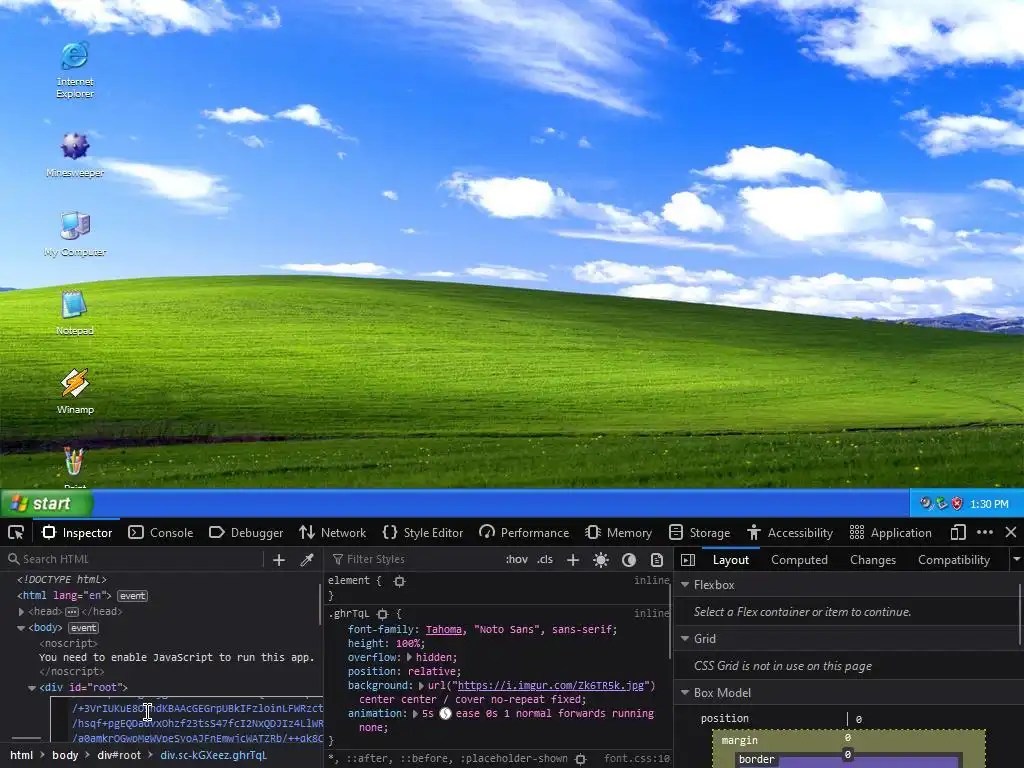This screenshot has width=1024, height=768.
Task: Open the Memory tab
Action: (x=618, y=533)
